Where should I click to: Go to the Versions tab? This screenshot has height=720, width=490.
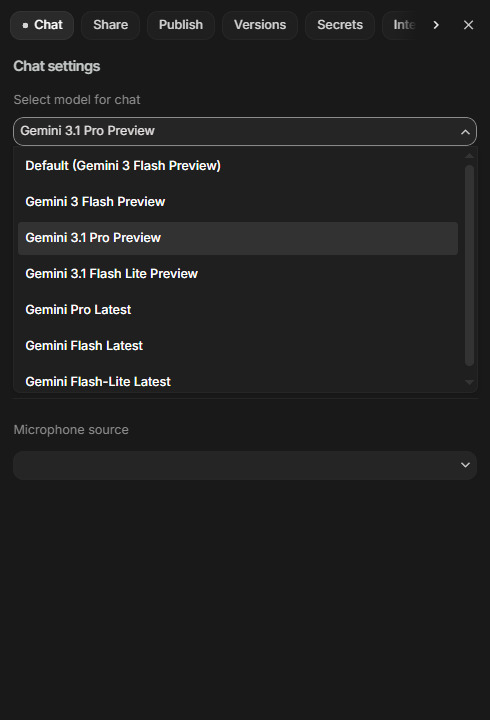pos(260,25)
